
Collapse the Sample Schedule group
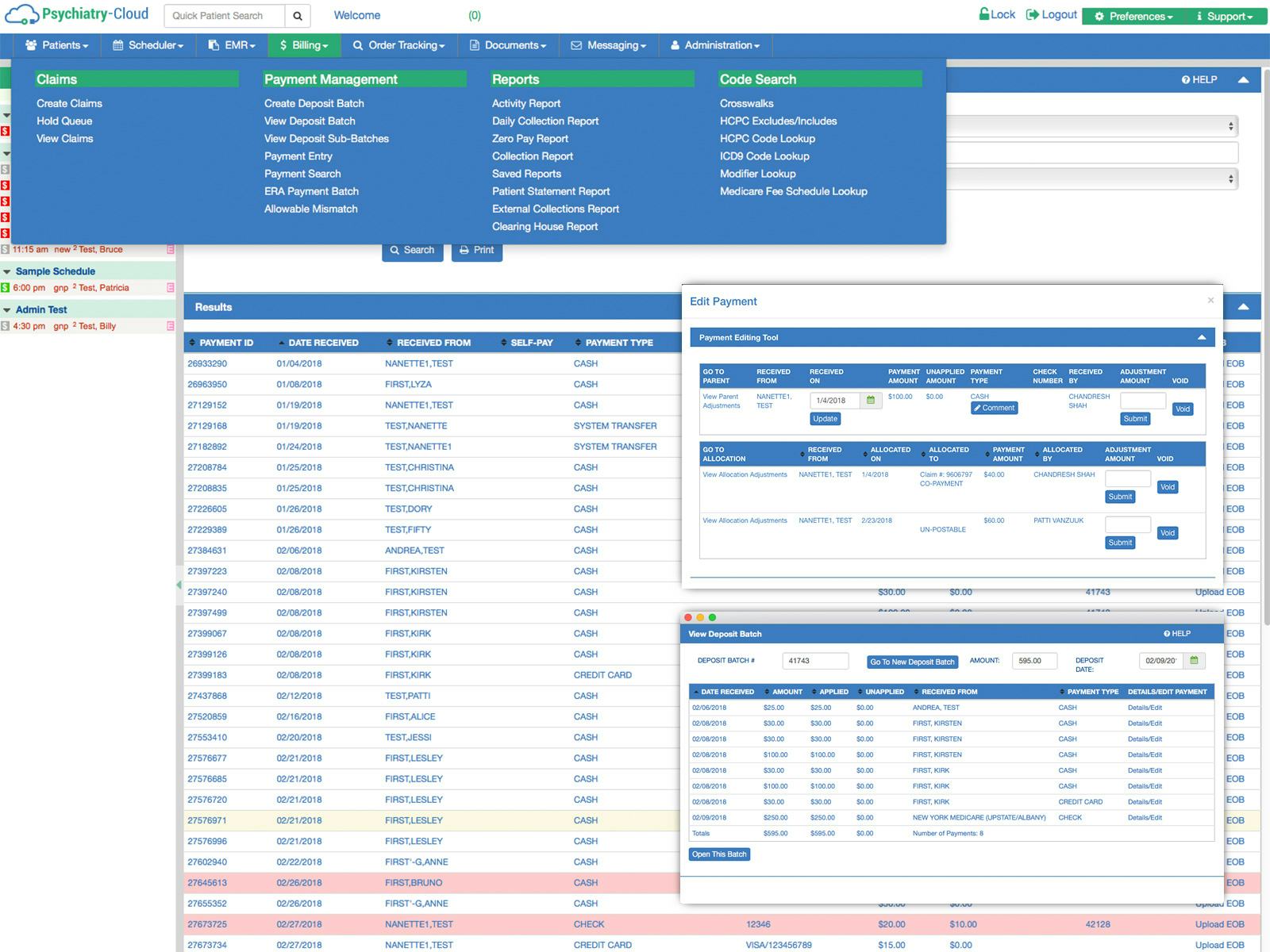7,271
